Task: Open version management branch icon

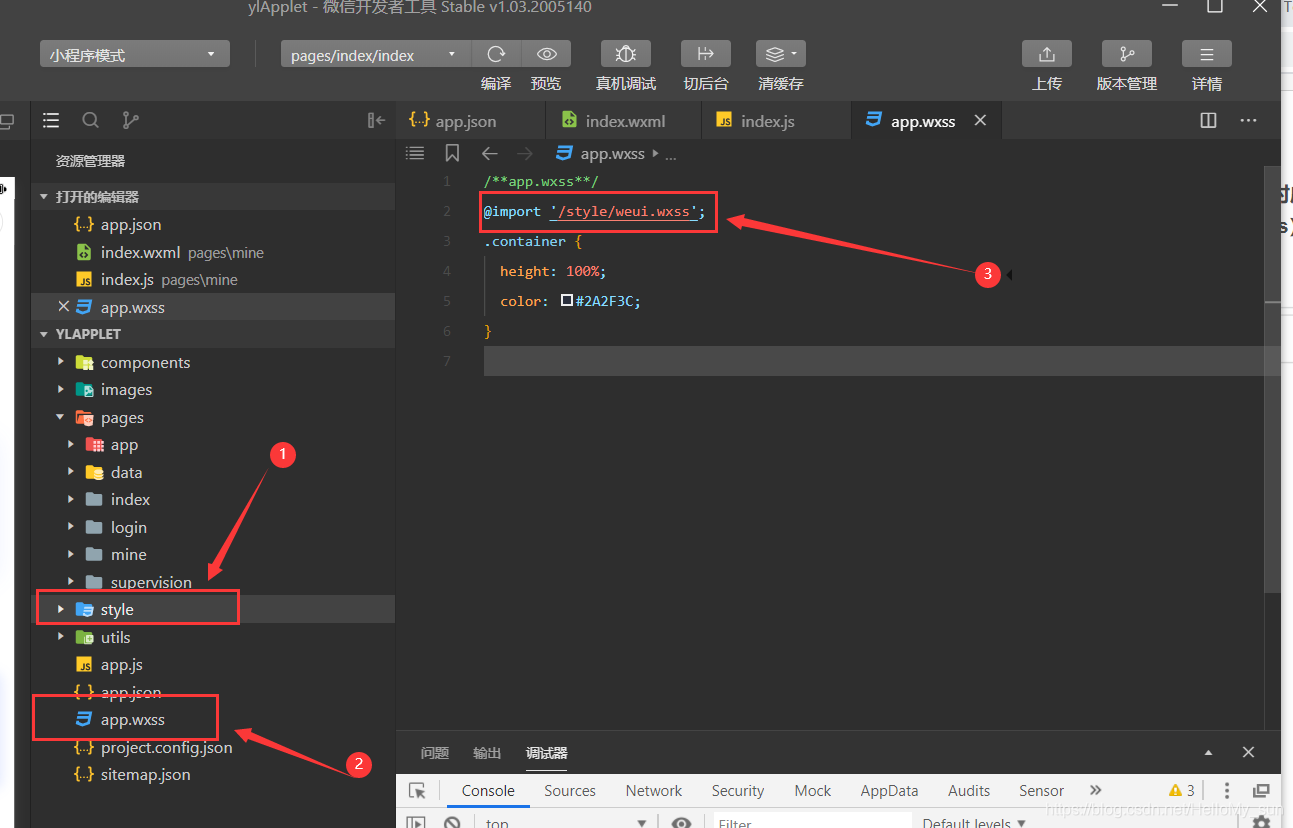Action: (x=1127, y=54)
